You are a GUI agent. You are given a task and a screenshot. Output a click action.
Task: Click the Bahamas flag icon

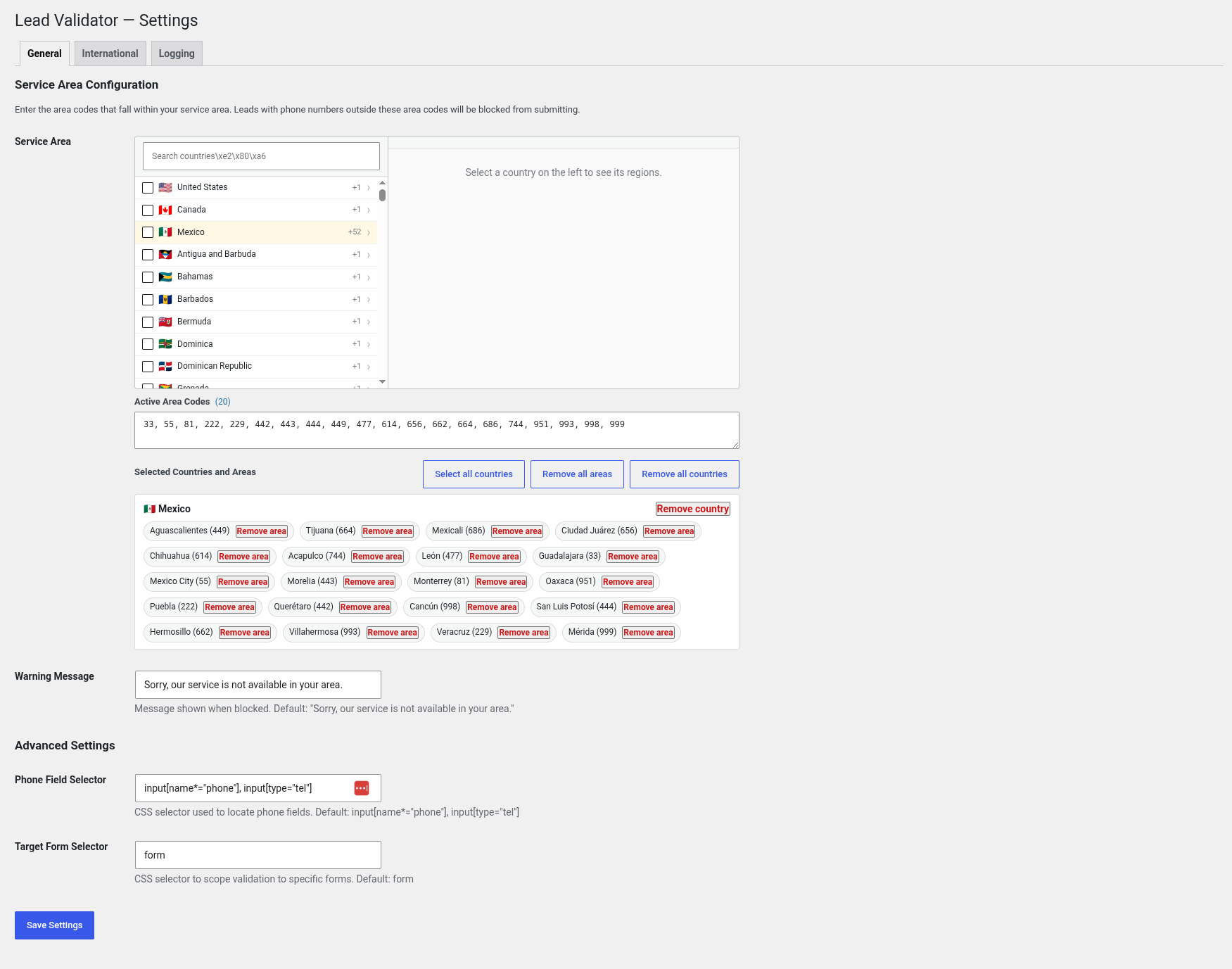pos(165,277)
